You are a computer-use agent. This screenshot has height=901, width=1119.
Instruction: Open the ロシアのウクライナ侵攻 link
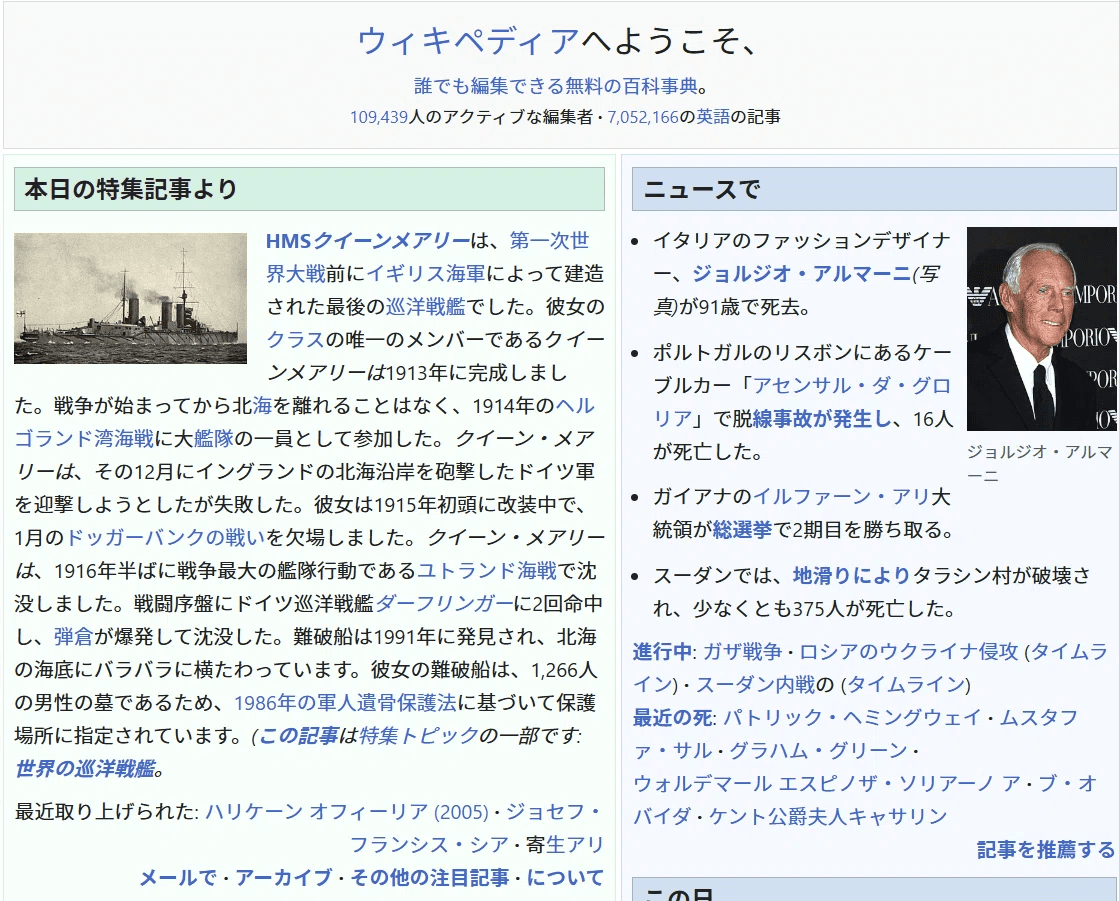[908, 652]
